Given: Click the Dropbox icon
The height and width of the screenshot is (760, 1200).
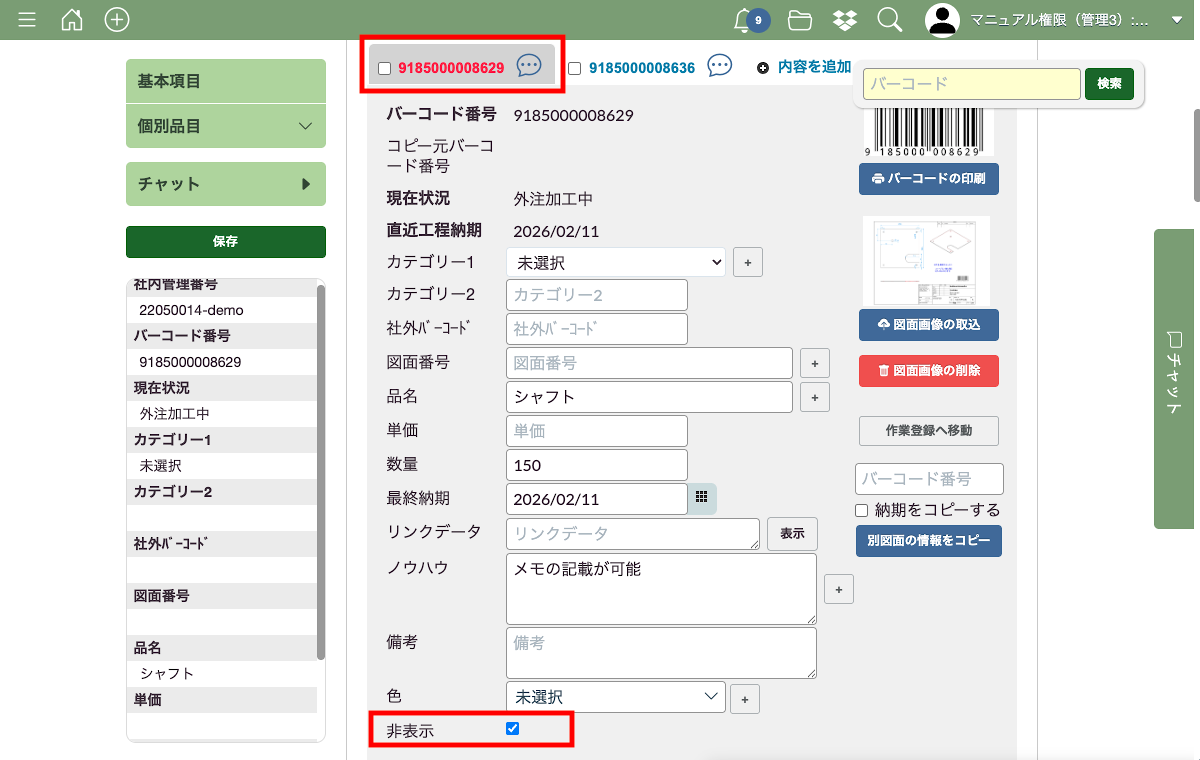Looking at the screenshot, I should pyautogui.click(x=845, y=20).
